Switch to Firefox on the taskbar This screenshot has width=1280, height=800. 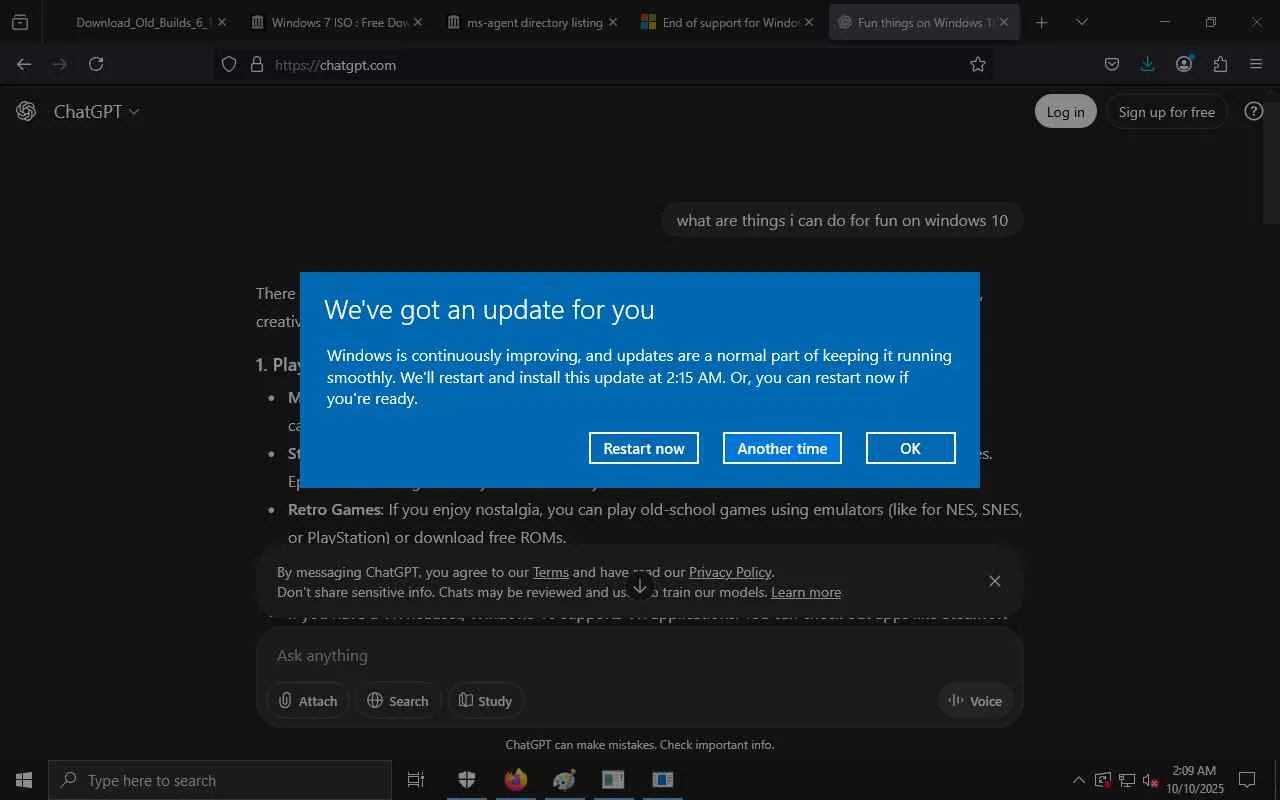[x=516, y=780]
